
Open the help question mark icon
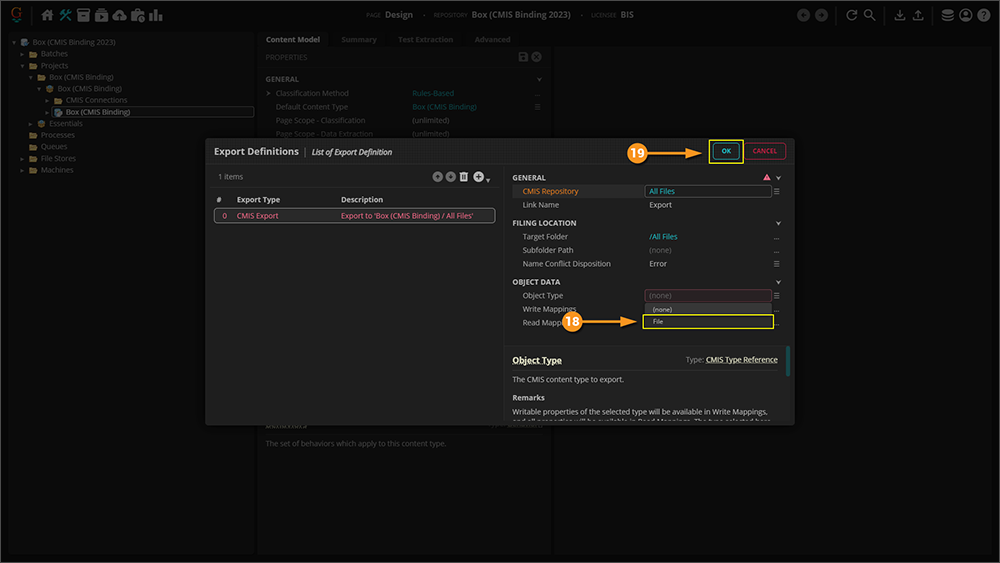[983, 15]
